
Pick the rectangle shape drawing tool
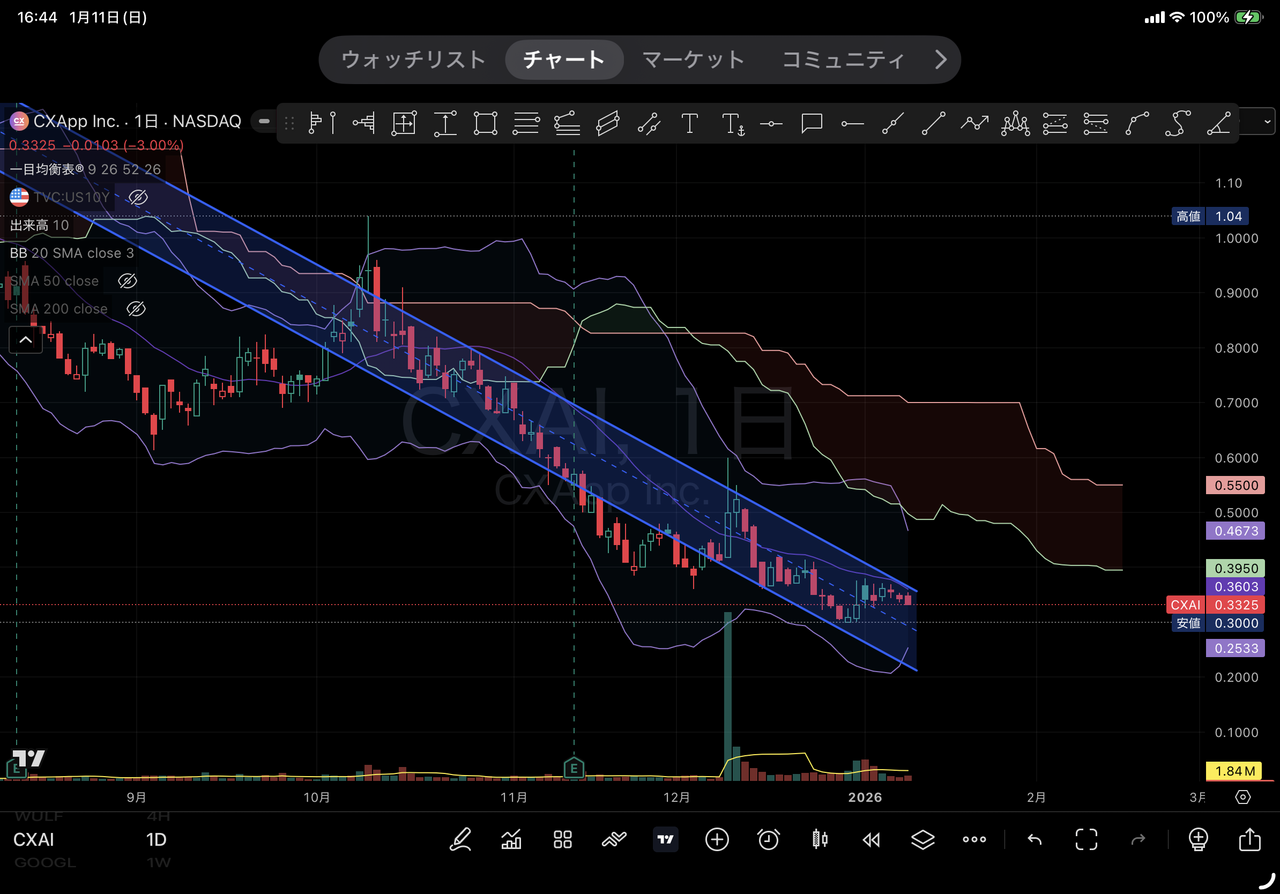(485, 124)
